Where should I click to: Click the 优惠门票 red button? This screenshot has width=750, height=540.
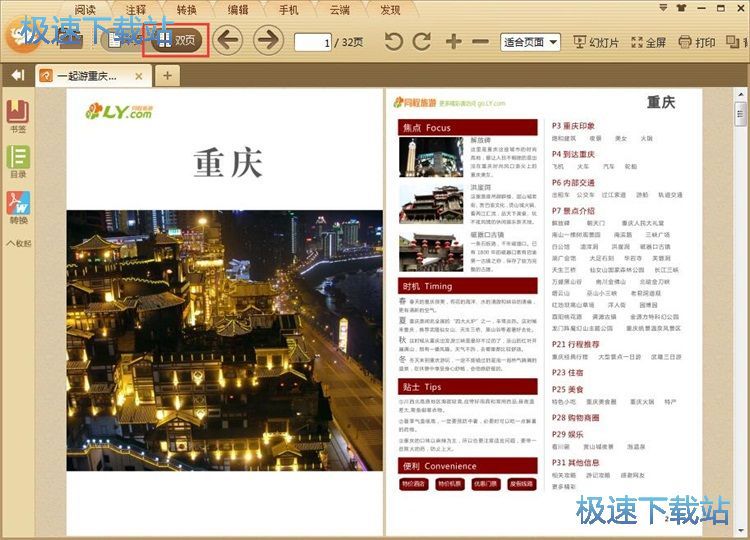point(485,484)
